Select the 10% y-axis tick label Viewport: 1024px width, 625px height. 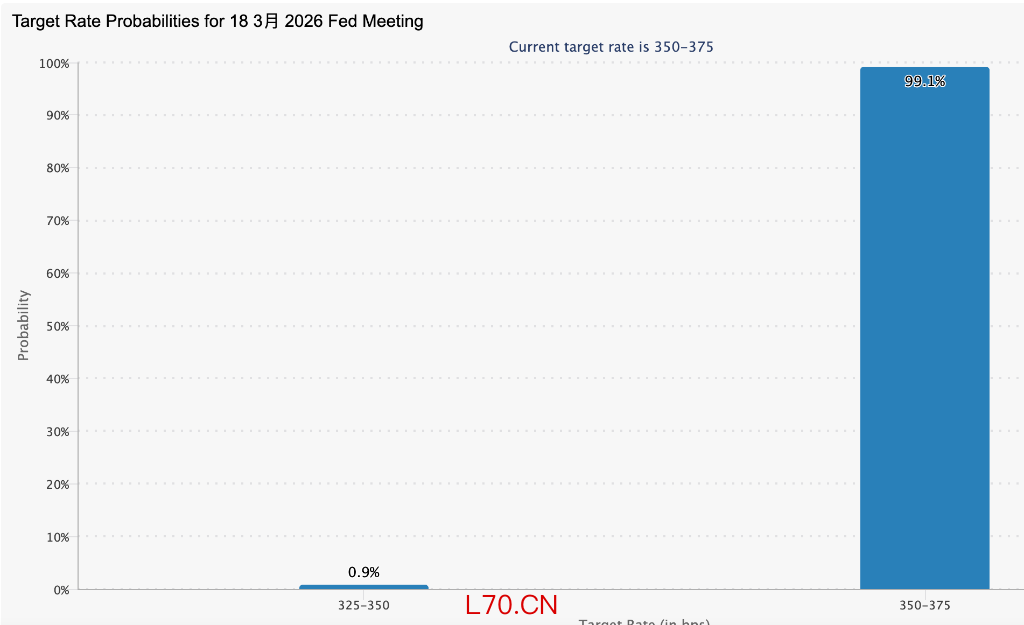[56, 537]
